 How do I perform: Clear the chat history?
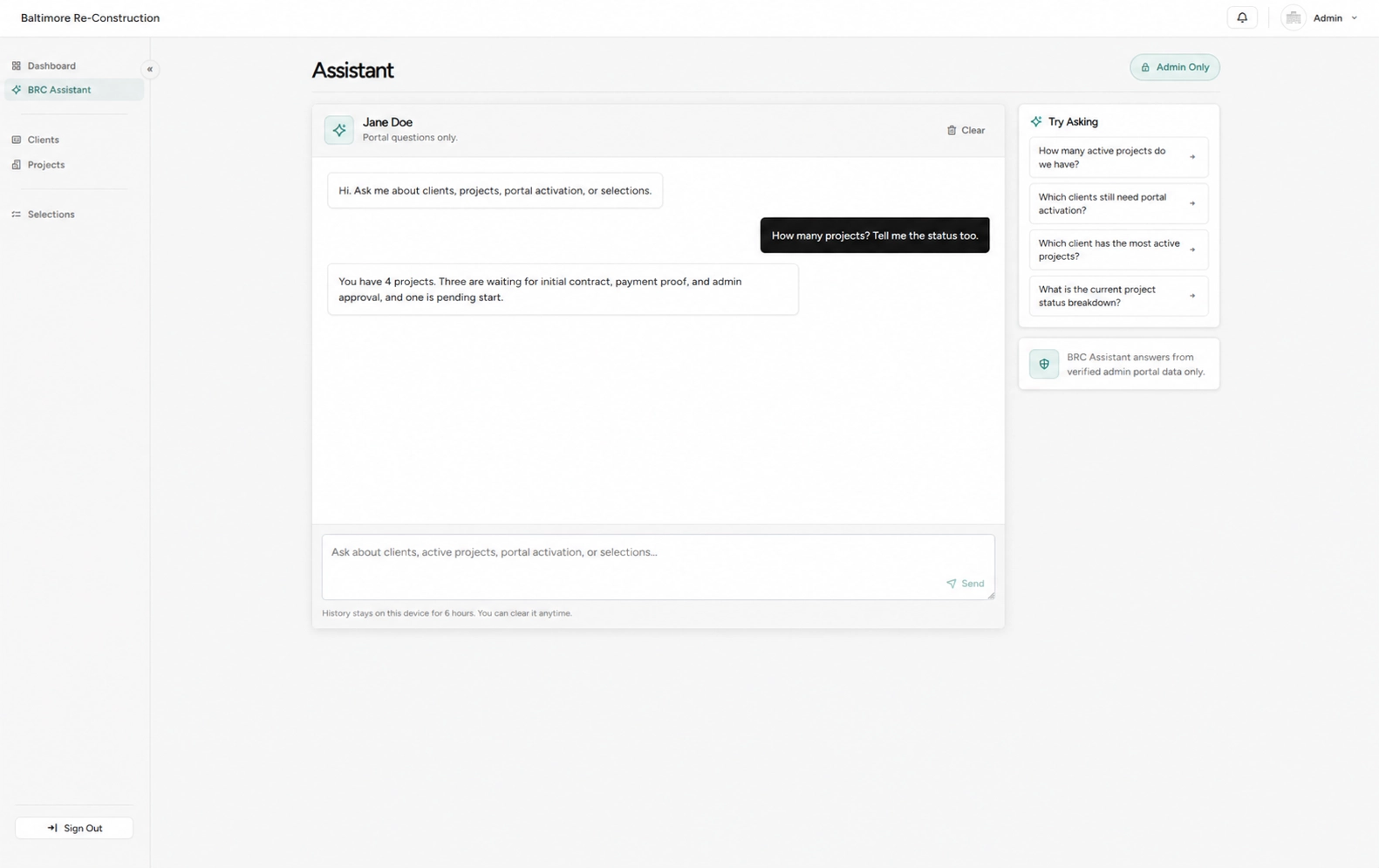966,130
